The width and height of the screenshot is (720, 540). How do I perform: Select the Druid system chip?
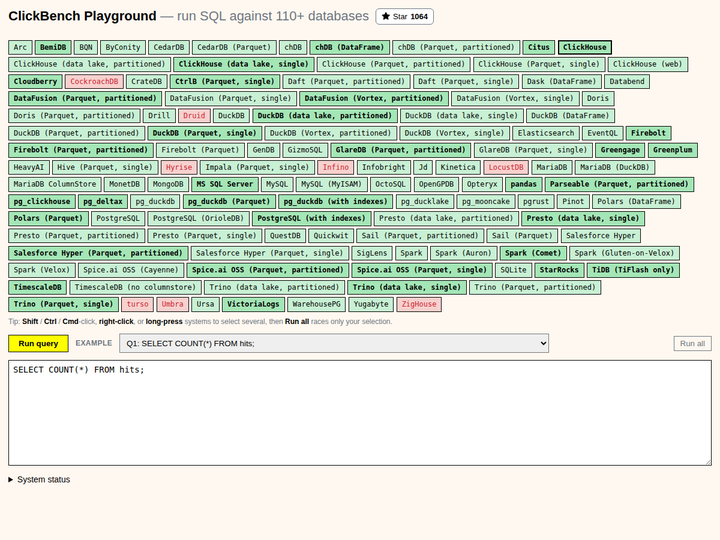point(194,116)
